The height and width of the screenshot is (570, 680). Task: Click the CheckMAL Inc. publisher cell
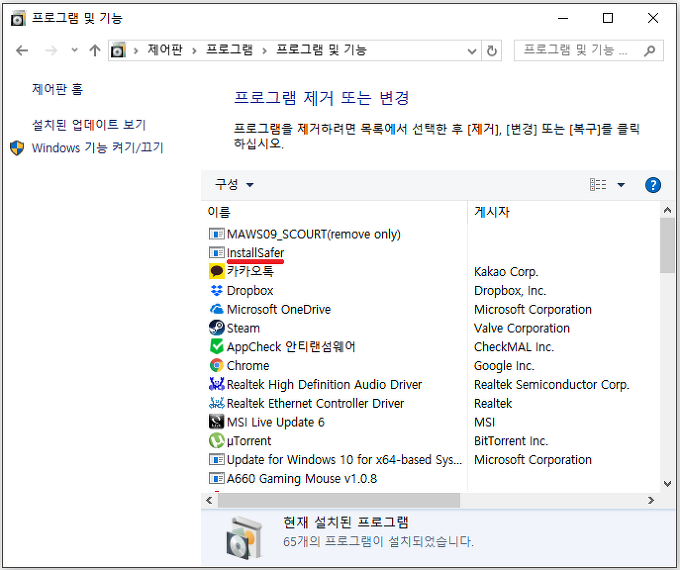coord(514,347)
